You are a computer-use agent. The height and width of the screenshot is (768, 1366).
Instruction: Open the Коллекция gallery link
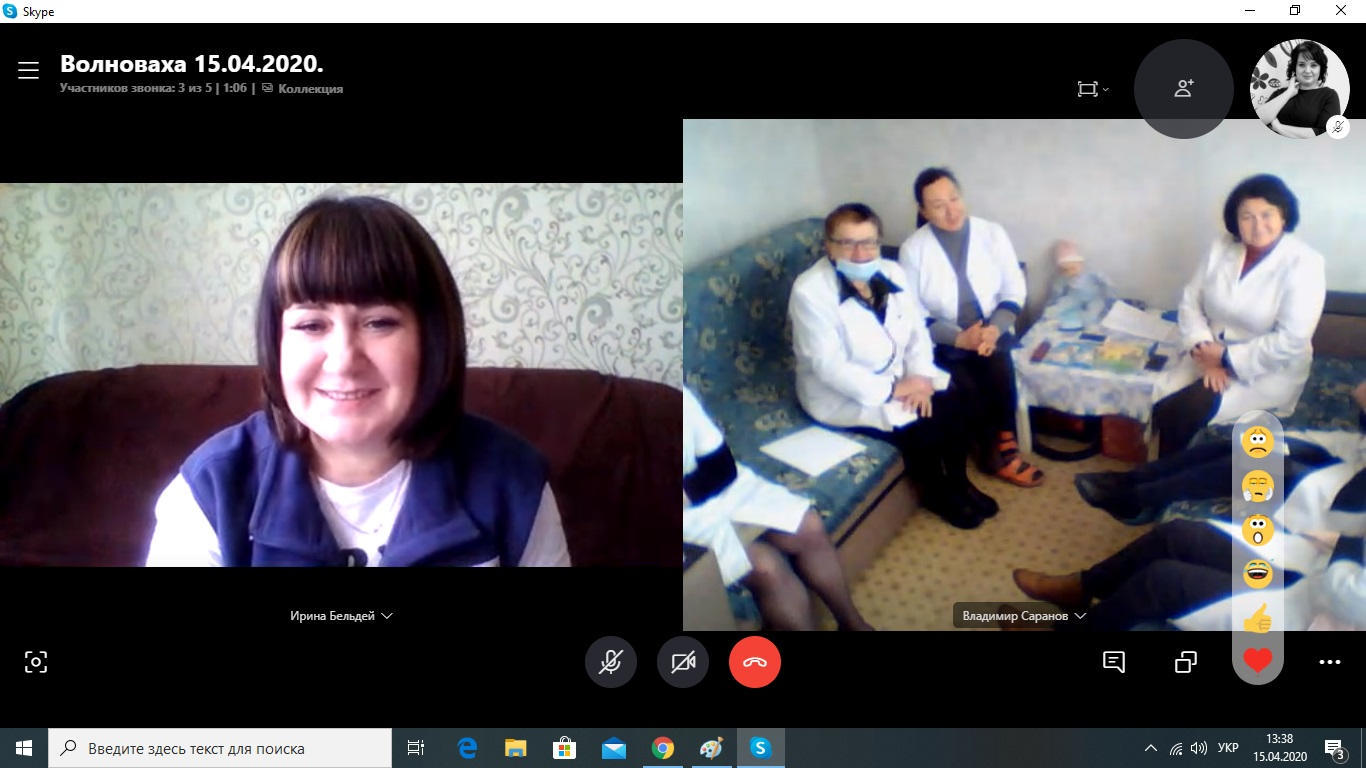point(303,89)
